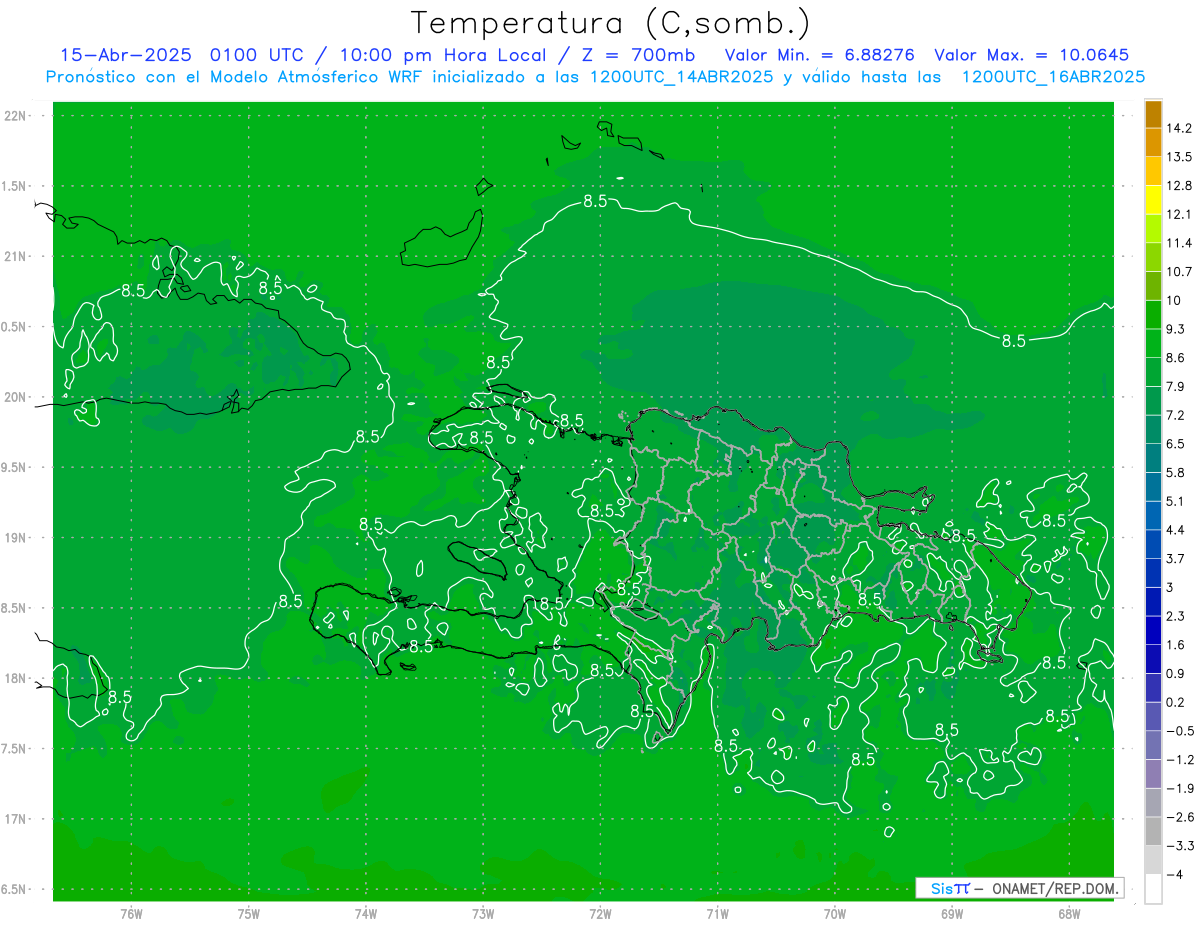Viewport: 1200px width, 927px height.
Task: Click the '-1.9' colorbar value
Action: tap(1180, 788)
